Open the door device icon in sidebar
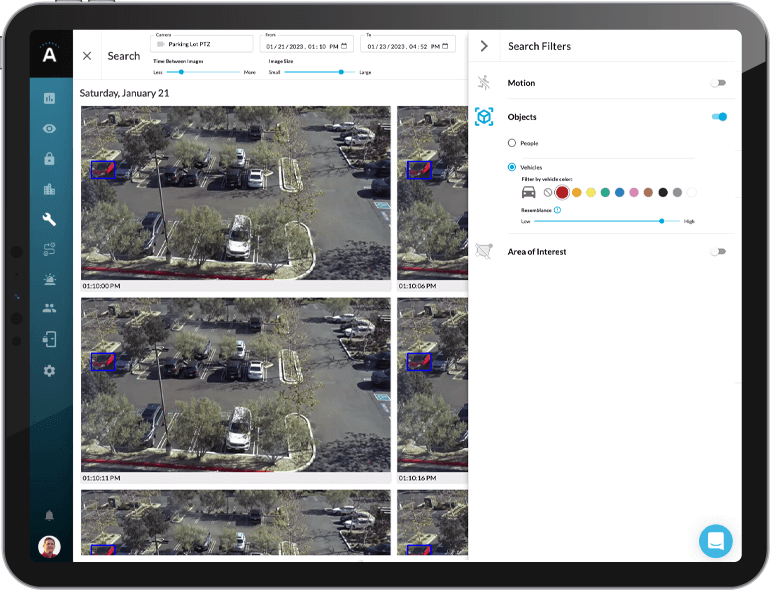Image resolution: width=770 pixels, height=590 pixels. tap(49, 339)
